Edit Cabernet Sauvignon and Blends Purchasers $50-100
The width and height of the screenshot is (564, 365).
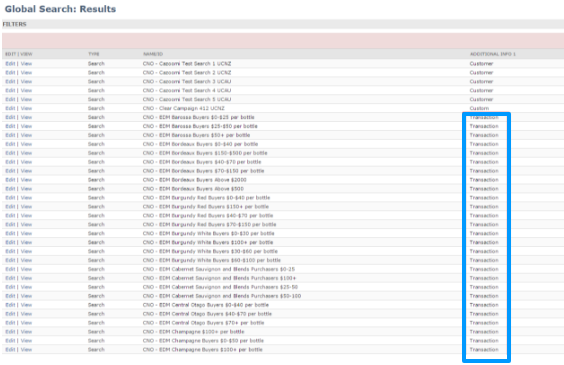[x=10, y=296]
